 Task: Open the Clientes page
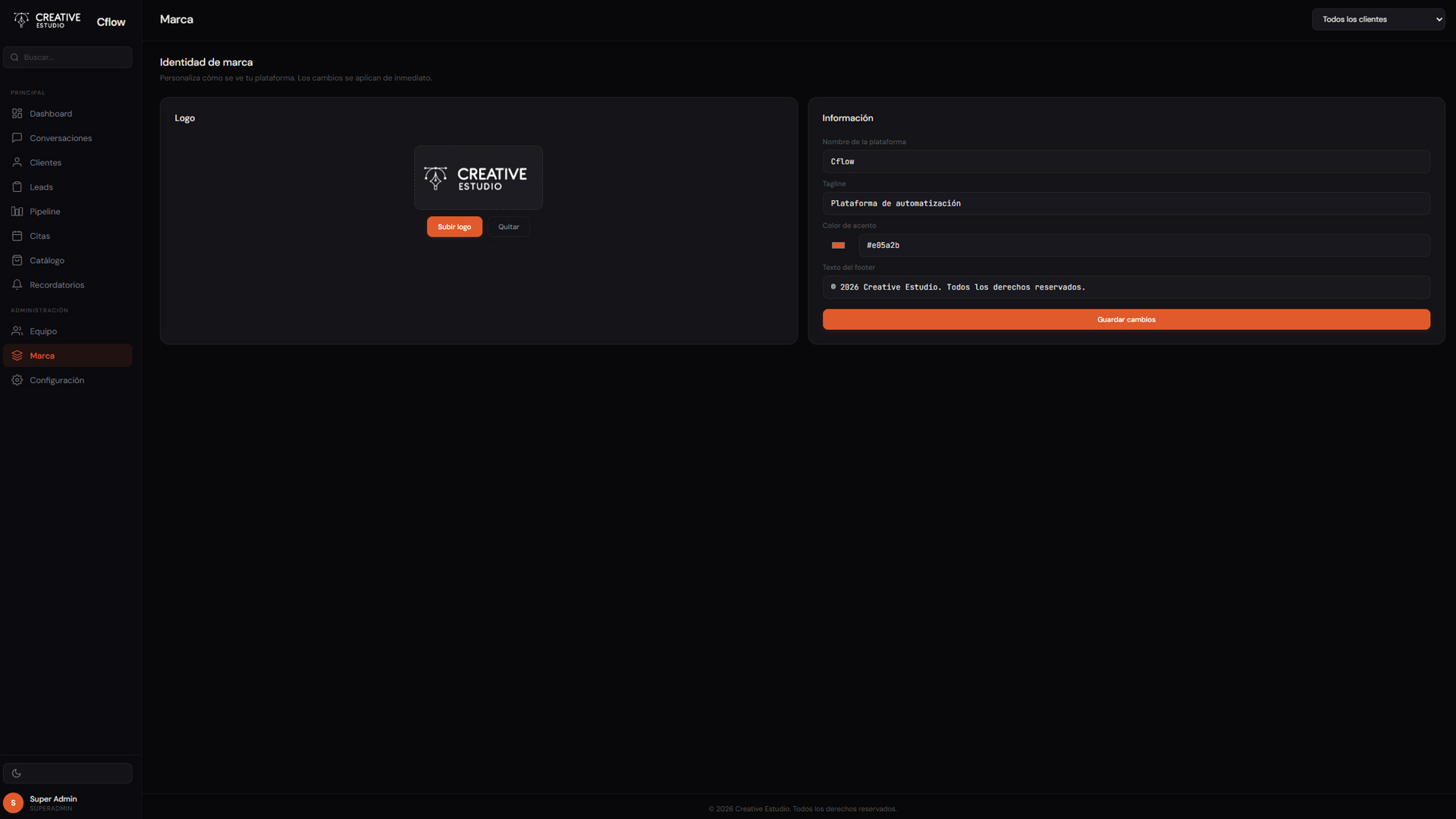coord(67,162)
